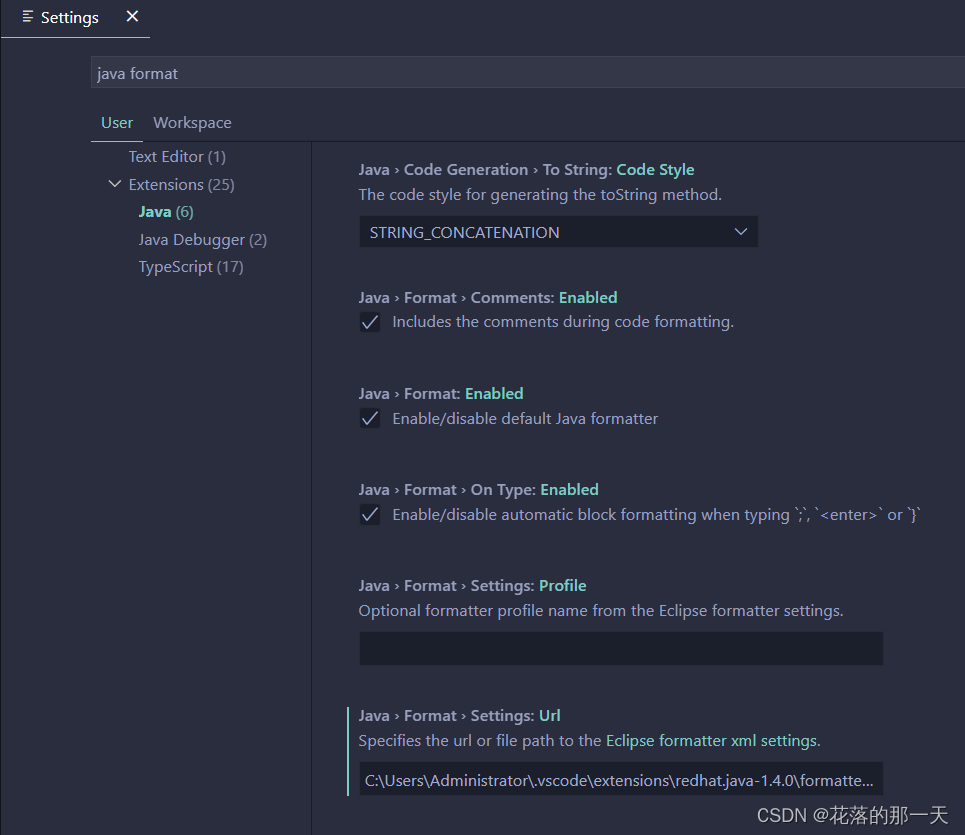Select TypeScript (17) category

click(191, 266)
